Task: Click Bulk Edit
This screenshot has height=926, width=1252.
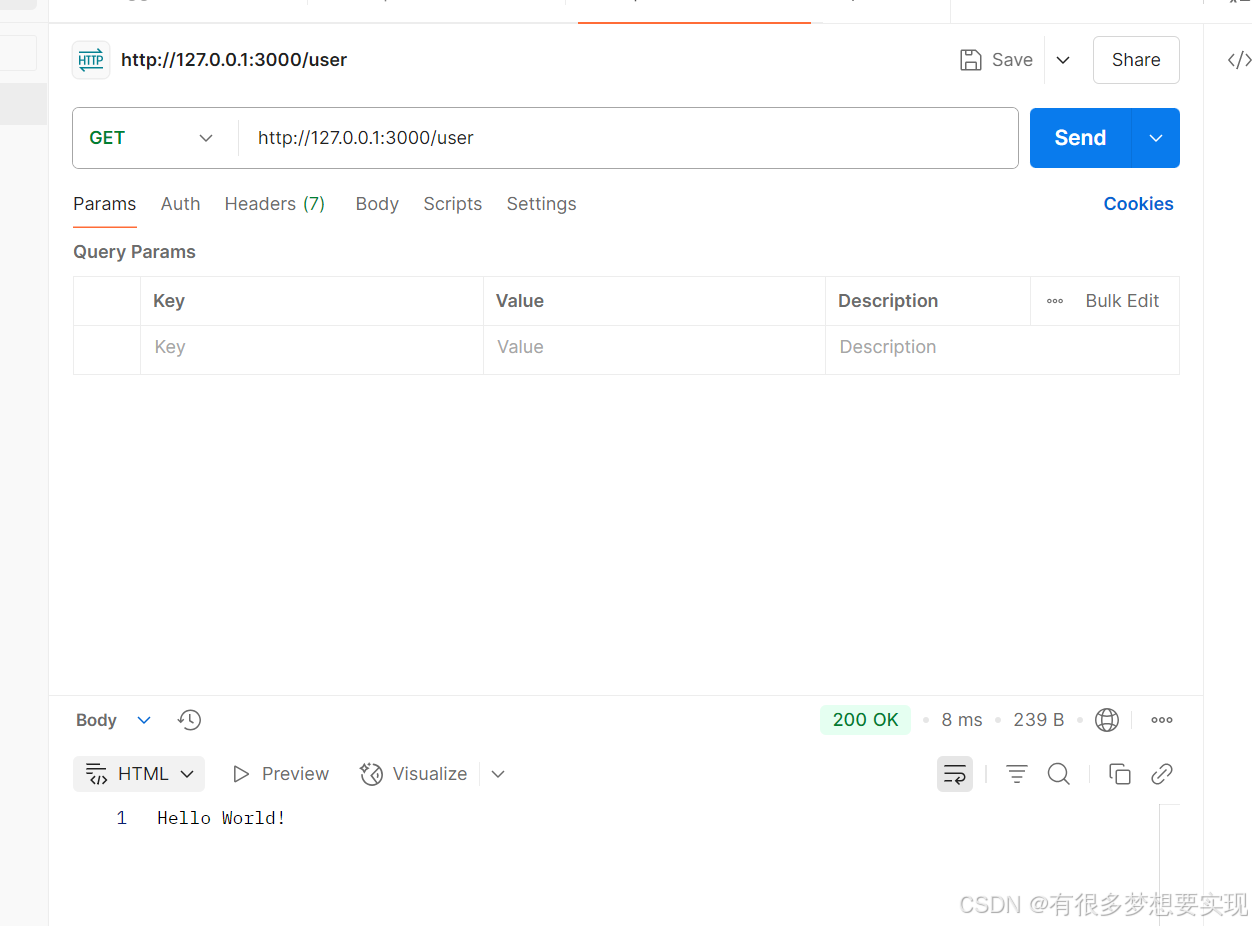Action: pyautogui.click(x=1122, y=301)
